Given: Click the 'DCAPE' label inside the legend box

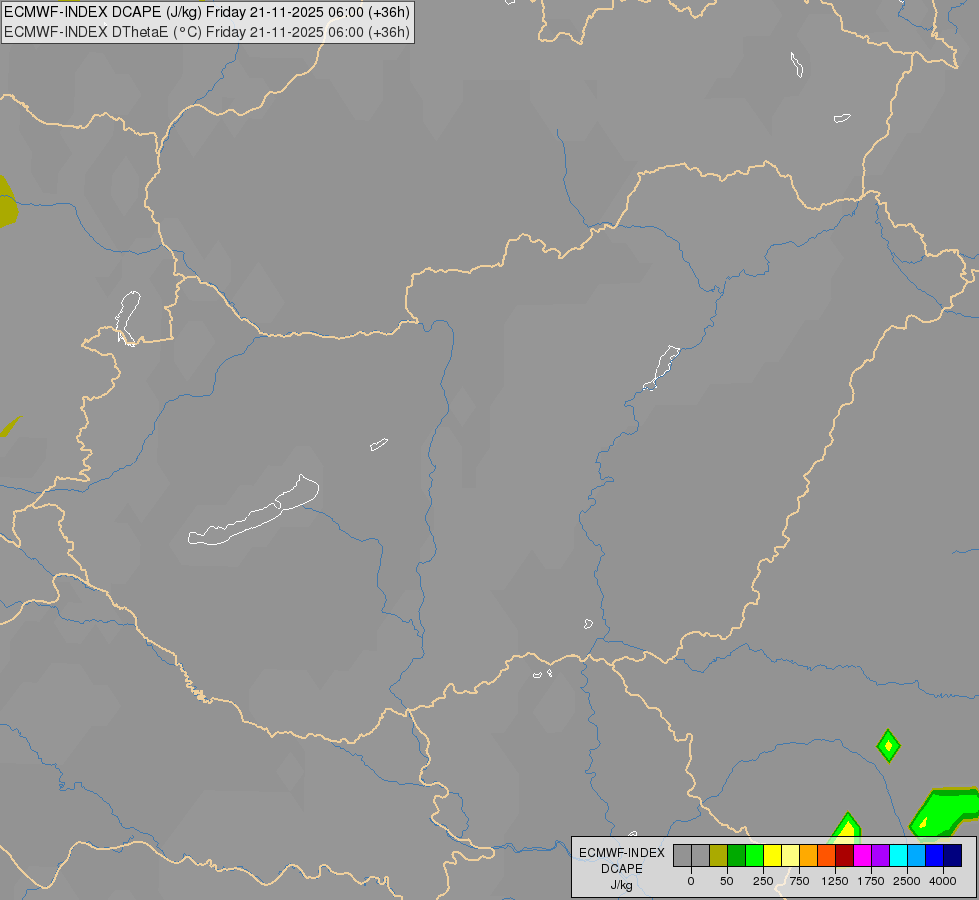Looking at the screenshot, I should pyautogui.click(x=622, y=869).
